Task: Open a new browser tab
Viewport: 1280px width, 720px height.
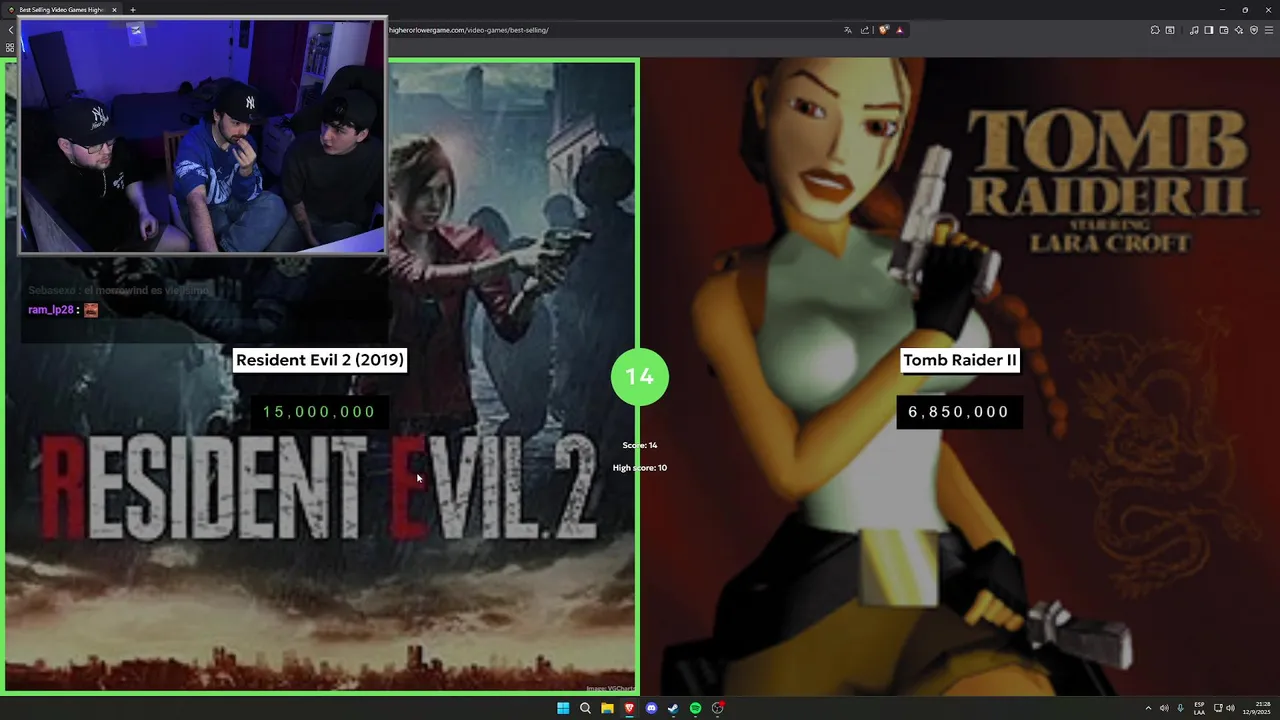Action: [x=133, y=10]
